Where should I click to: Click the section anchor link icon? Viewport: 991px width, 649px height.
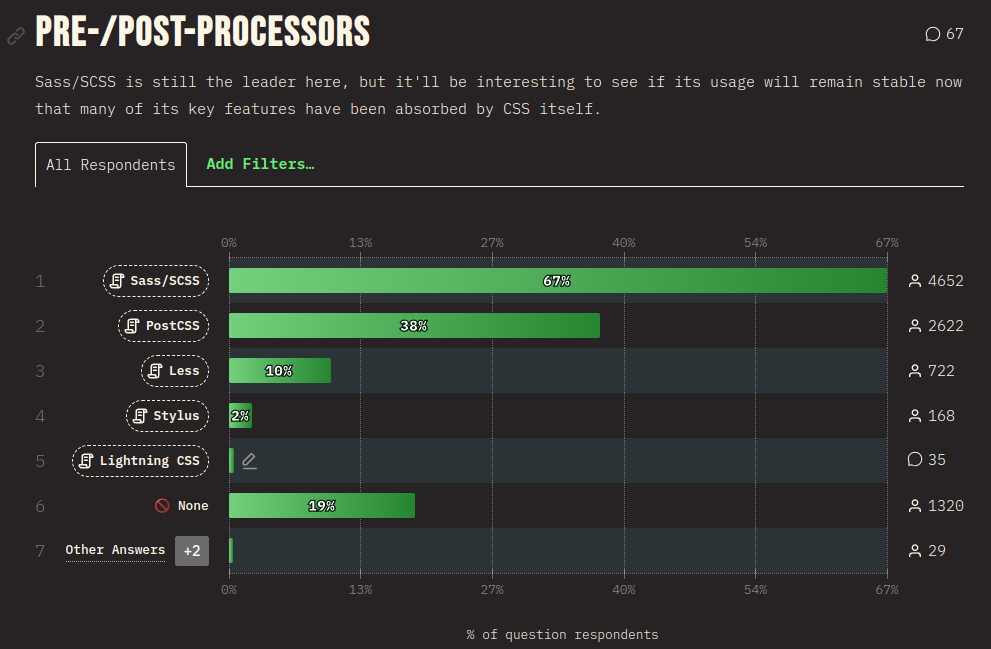pos(15,36)
